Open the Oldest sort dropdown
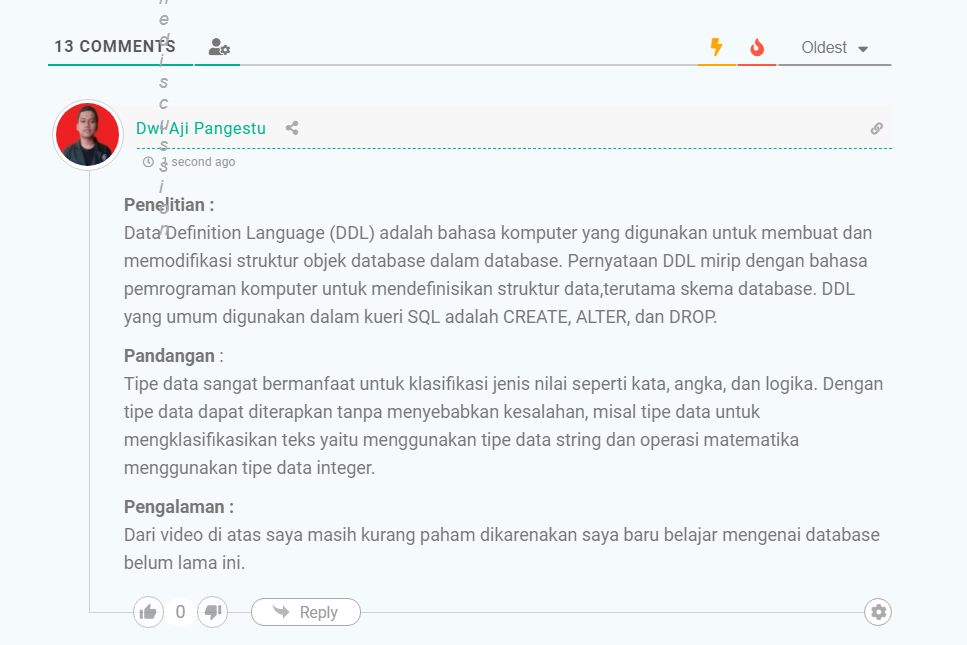The width and height of the screenshot is (967, 645). pyautogui.click(x=834, y=47)
